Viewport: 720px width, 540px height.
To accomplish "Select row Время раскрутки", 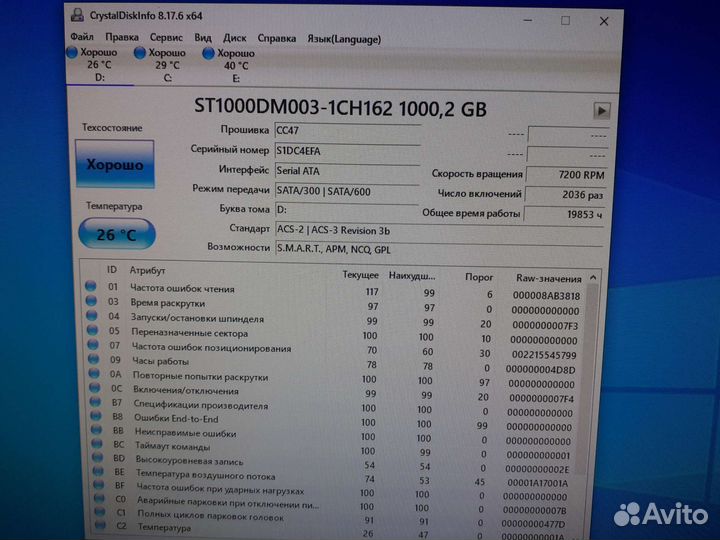I will [x=335, y=305].
